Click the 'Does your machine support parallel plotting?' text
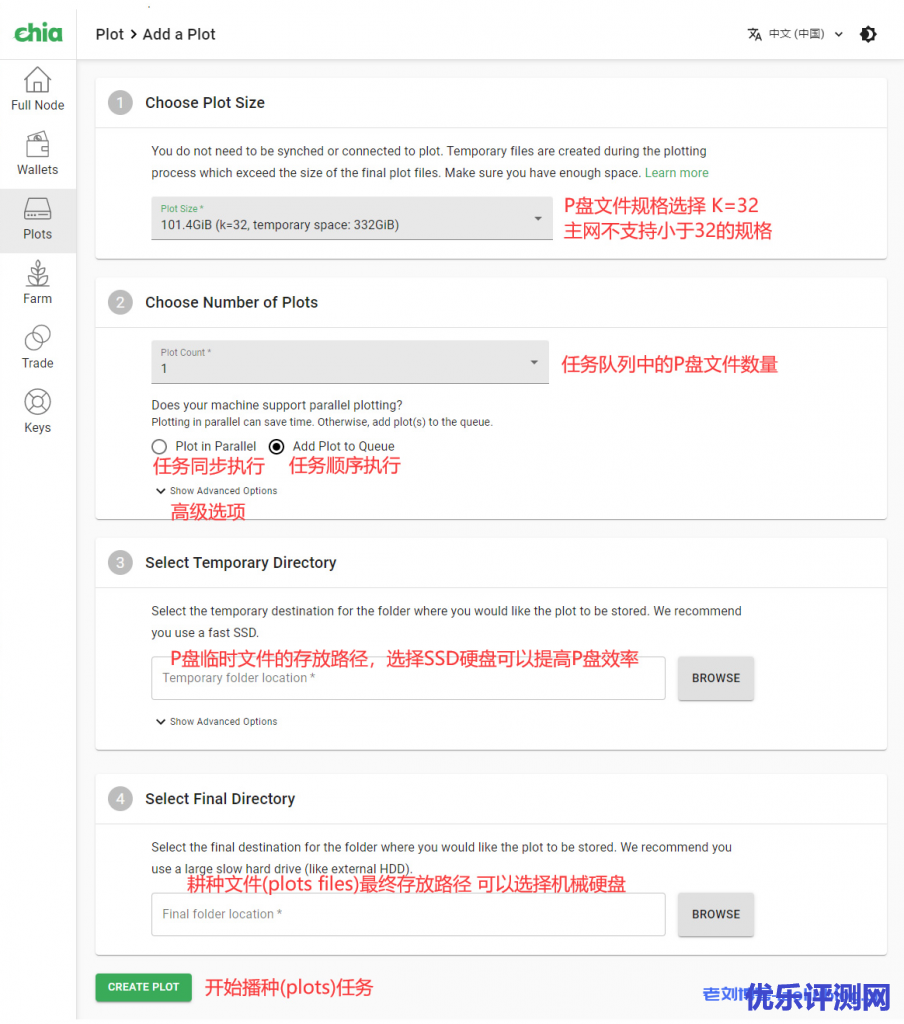 tap(277, 405)
